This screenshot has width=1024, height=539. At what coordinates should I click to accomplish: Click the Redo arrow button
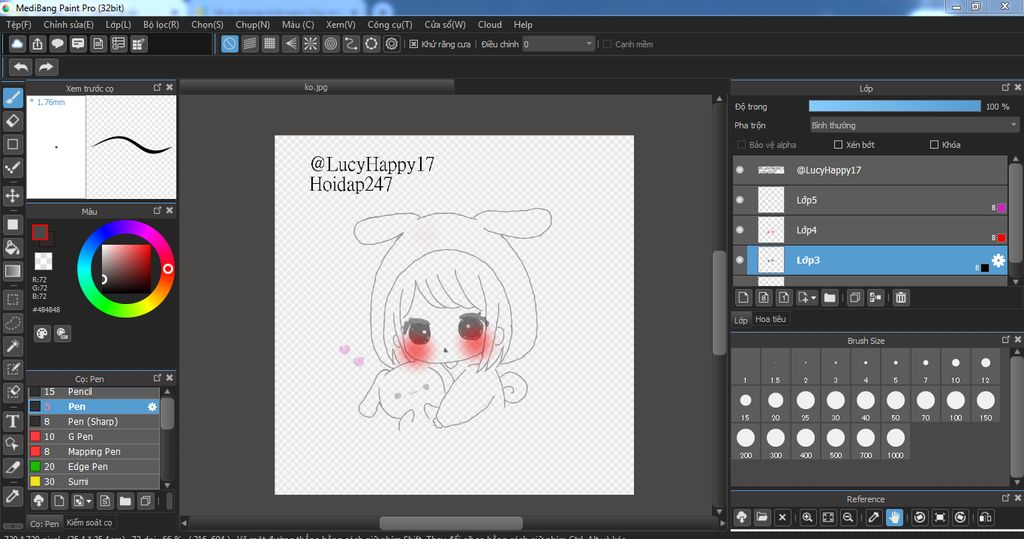pyautogui.click(x=46, y=67)
